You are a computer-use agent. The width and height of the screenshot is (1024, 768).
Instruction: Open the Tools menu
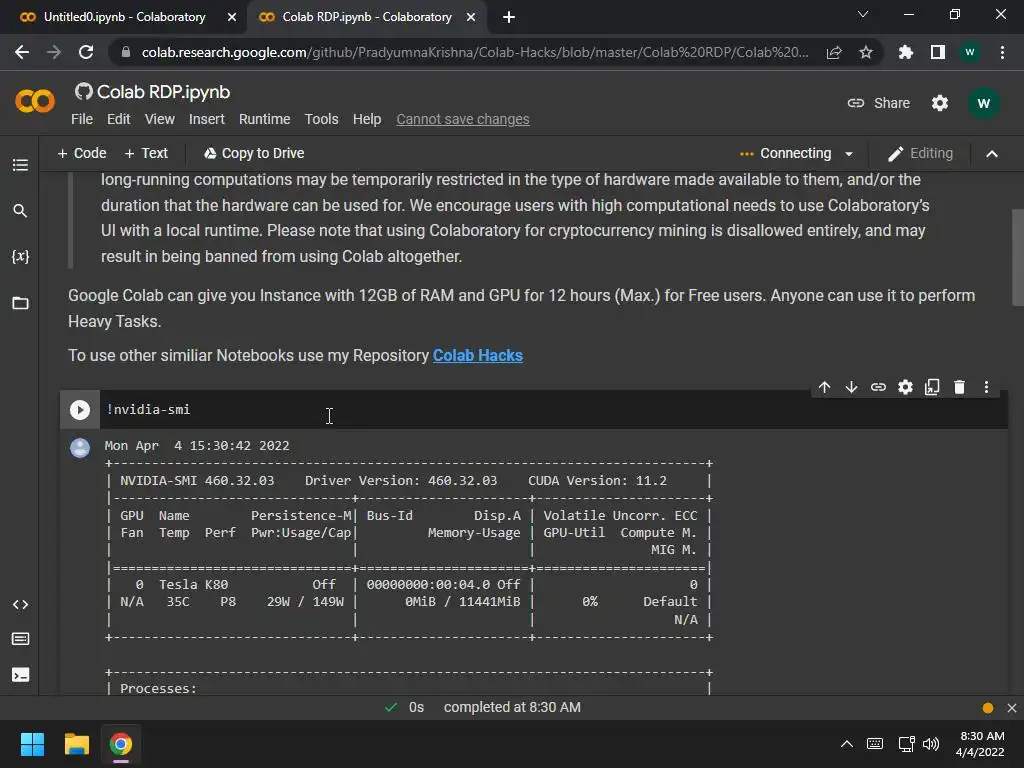point(321,120)
